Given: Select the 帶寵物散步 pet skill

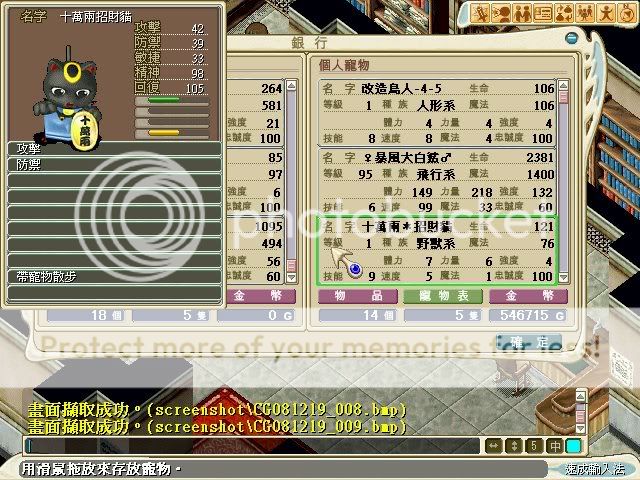Looking at the screenshot, I should pos(110,276).
